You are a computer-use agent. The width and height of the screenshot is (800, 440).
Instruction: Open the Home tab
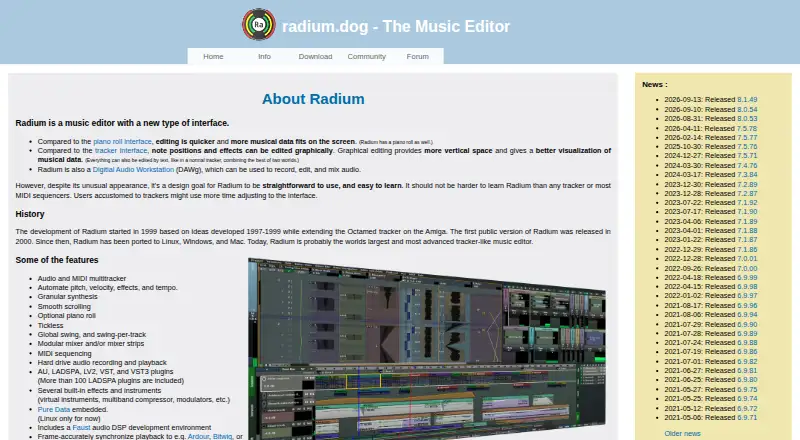[213, 57]
